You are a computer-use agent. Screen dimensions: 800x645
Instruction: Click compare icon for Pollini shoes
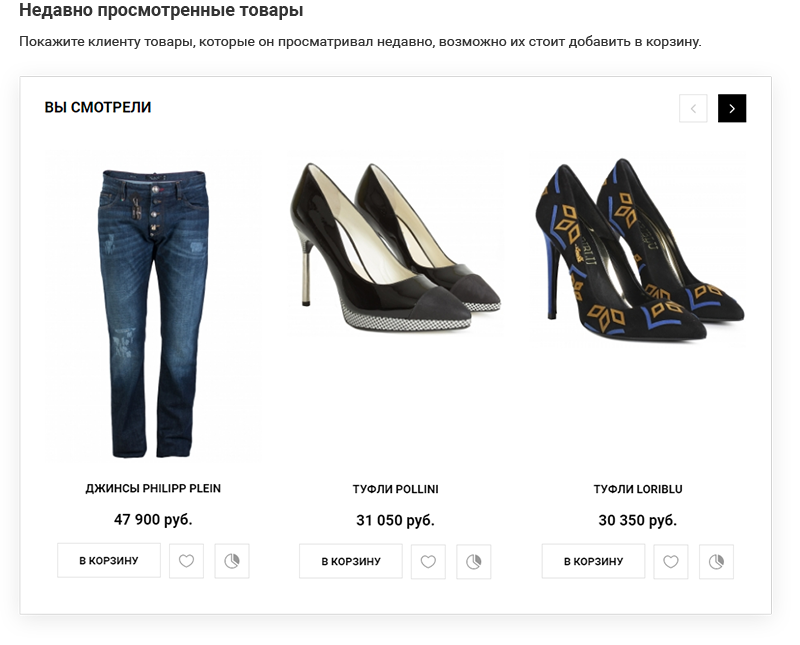[x=473, y=562]
